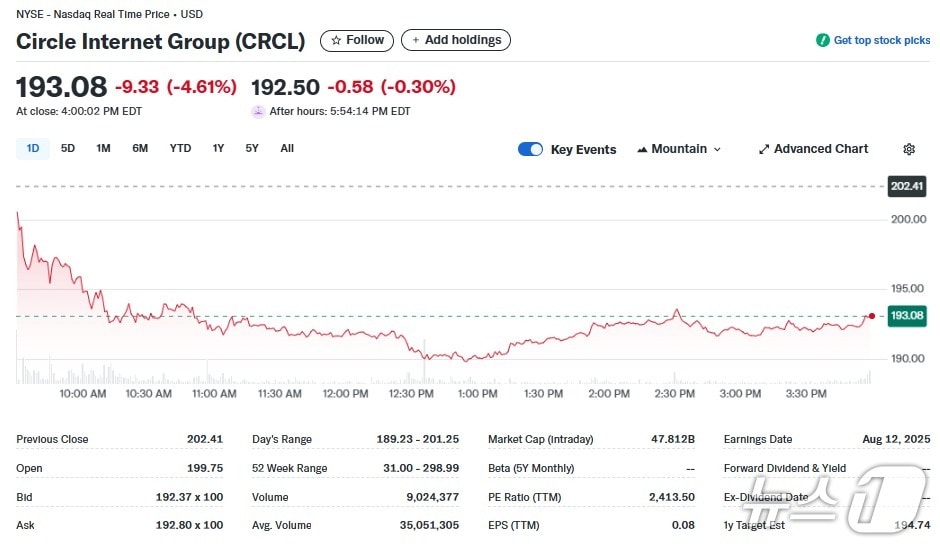Click the after hours moon icon

(258, 111)
